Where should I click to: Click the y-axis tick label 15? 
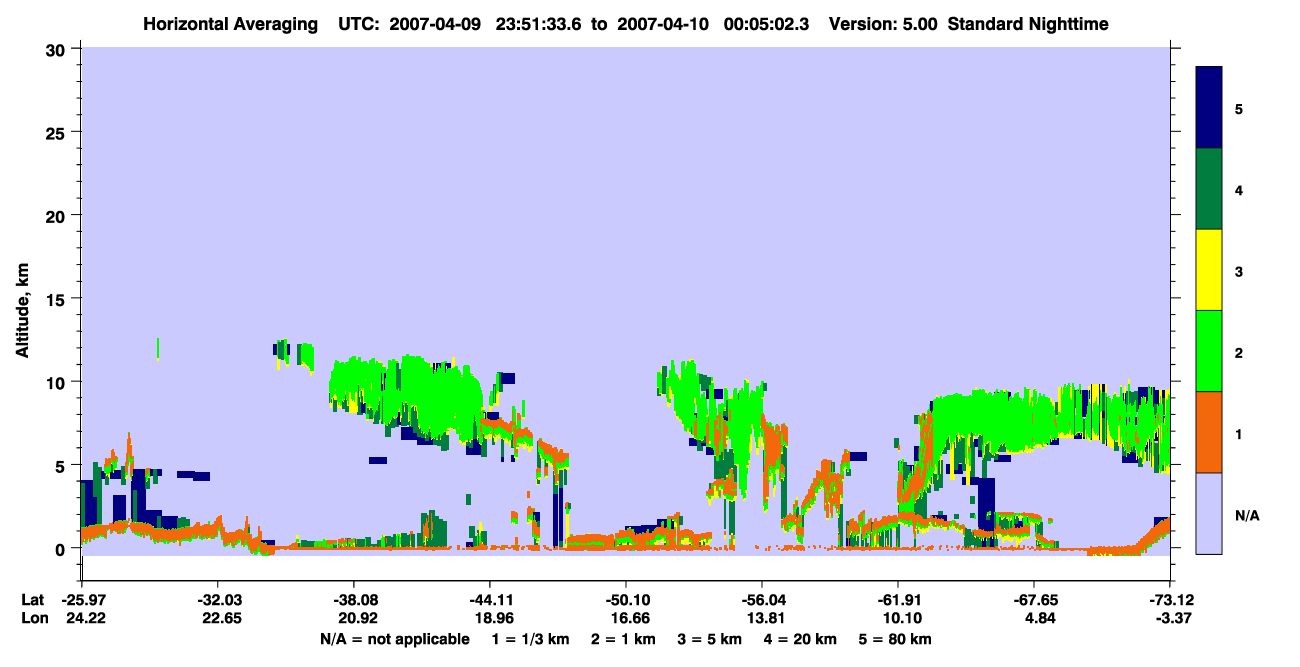pyautogui.click(x=58, y=299)
